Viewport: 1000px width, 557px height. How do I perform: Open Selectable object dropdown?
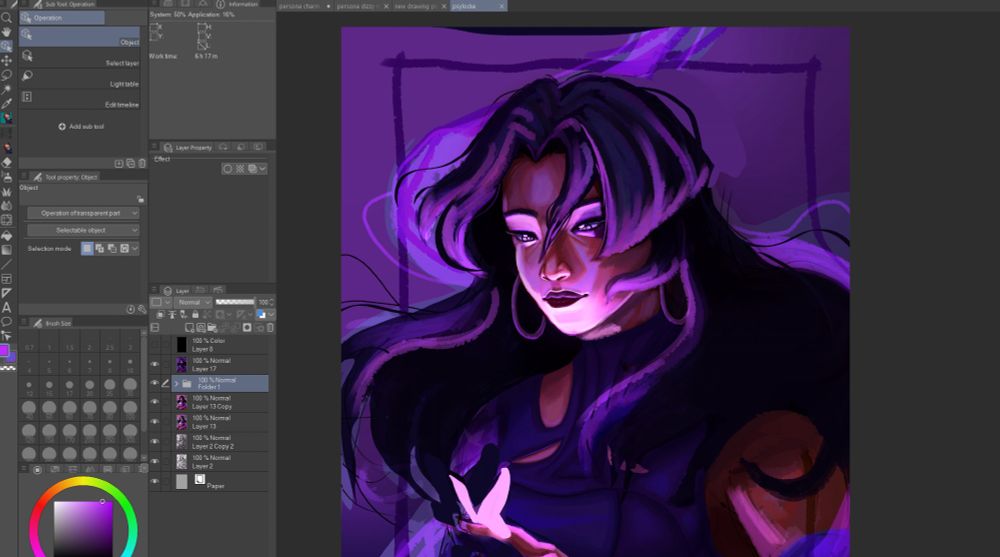[83, 230]
